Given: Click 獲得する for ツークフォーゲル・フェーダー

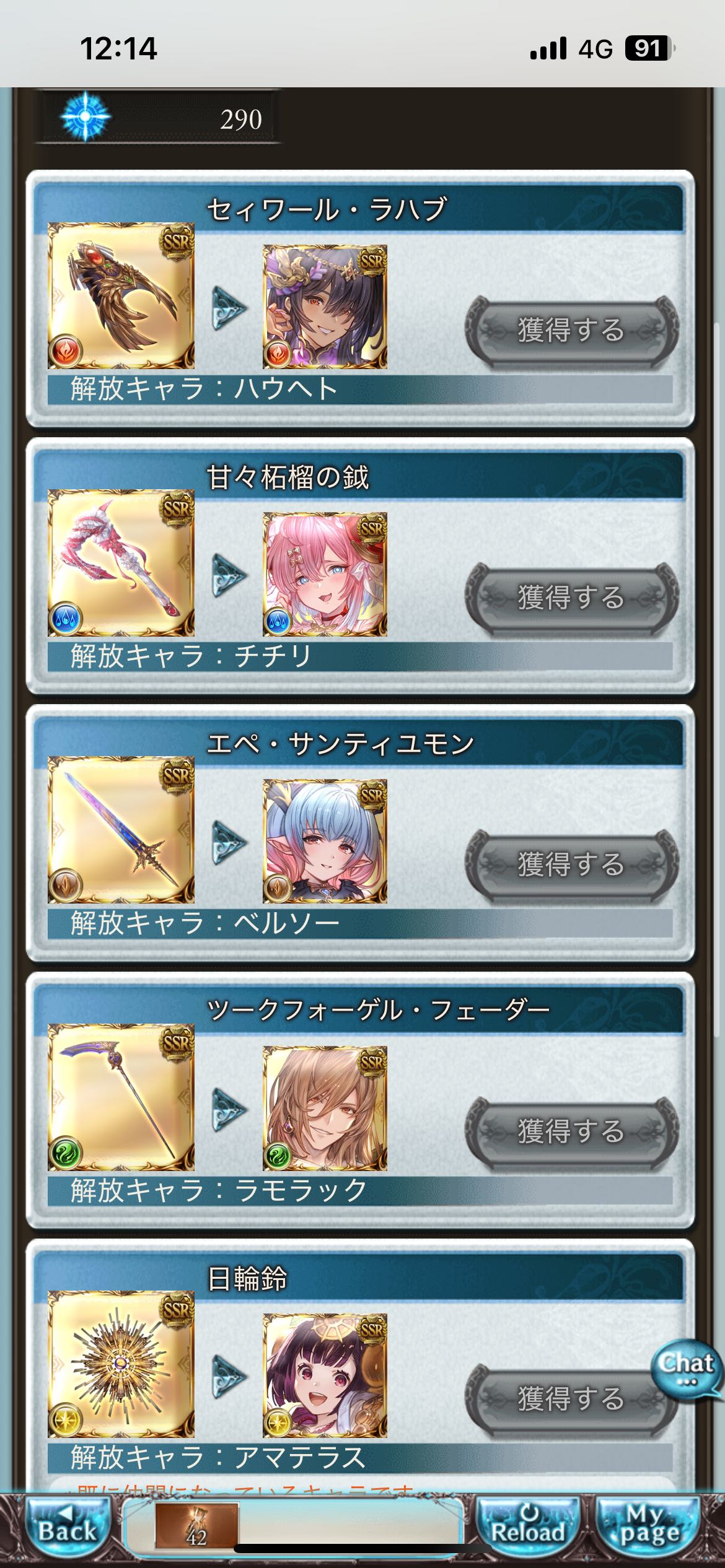Looking at the screenshot, I should click(572, 1133).
